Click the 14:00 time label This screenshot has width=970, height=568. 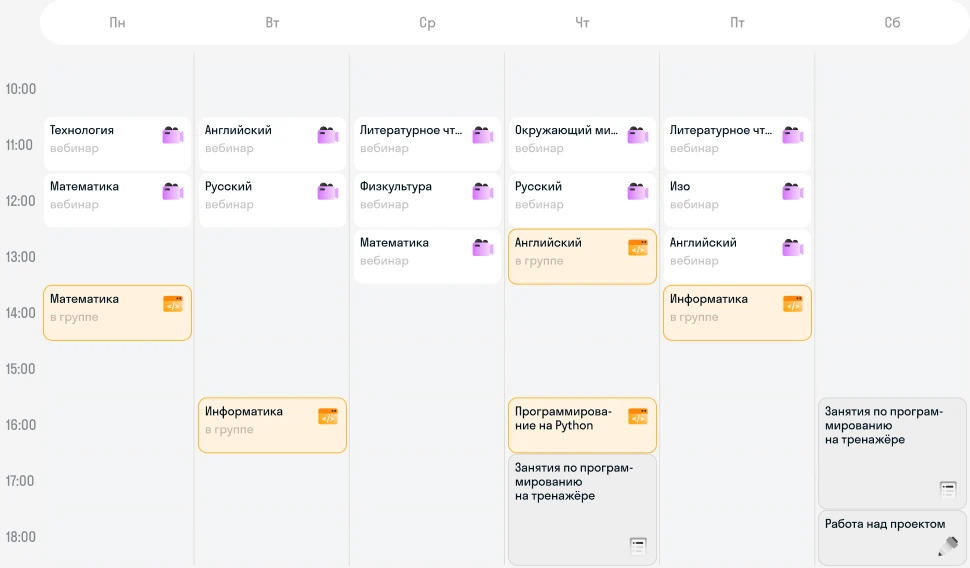click(20, 313)
